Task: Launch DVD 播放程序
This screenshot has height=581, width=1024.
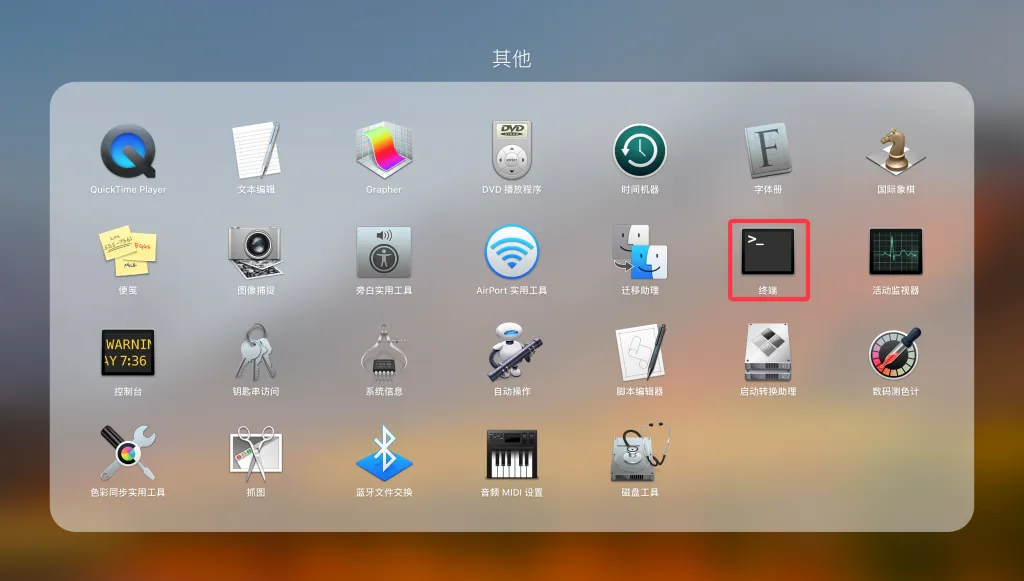Action: (511, 150)
